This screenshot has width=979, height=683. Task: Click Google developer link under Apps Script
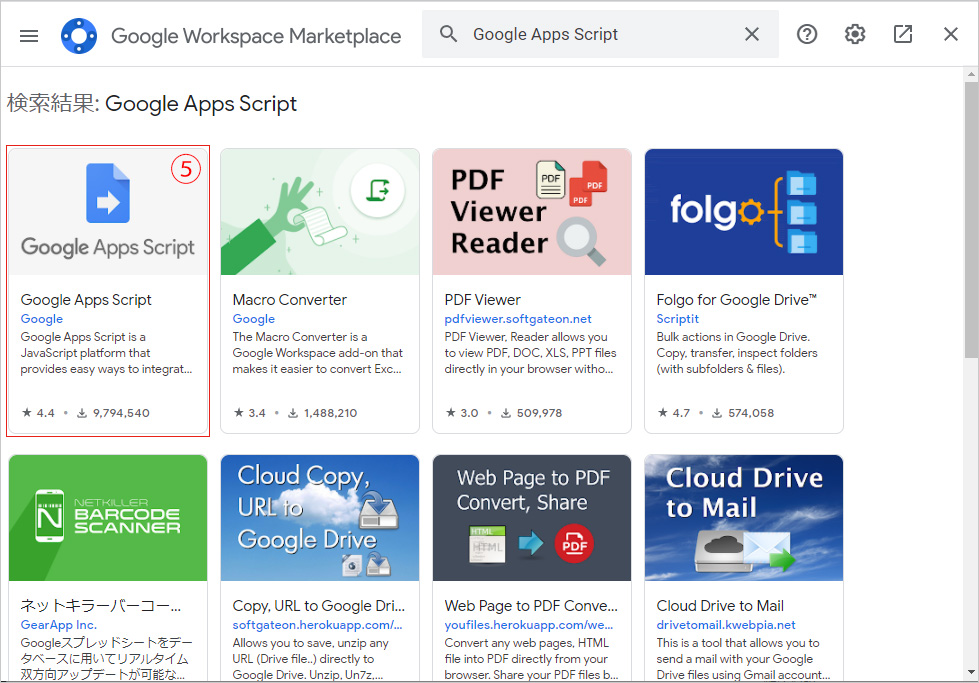42,319
